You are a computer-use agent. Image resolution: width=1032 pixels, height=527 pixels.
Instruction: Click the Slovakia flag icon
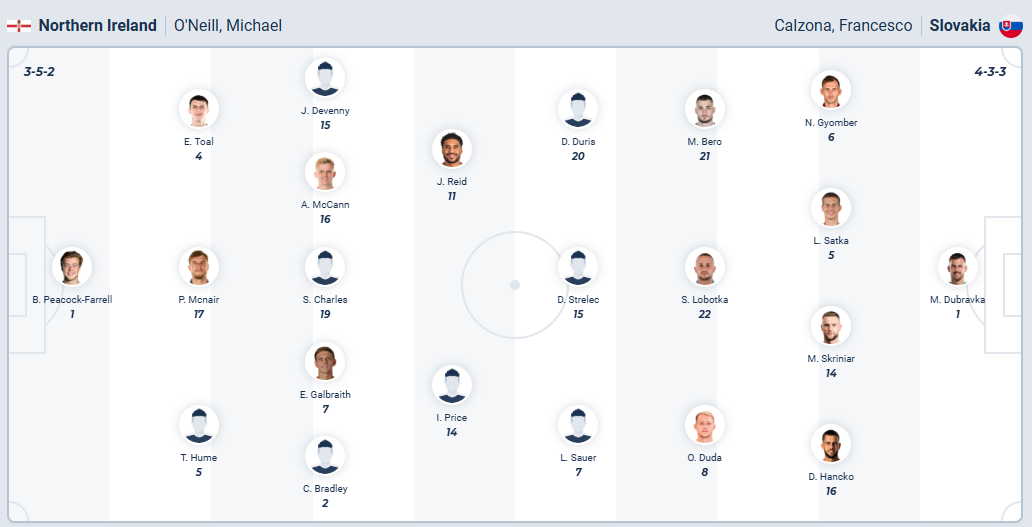[x=1010, y=25]
